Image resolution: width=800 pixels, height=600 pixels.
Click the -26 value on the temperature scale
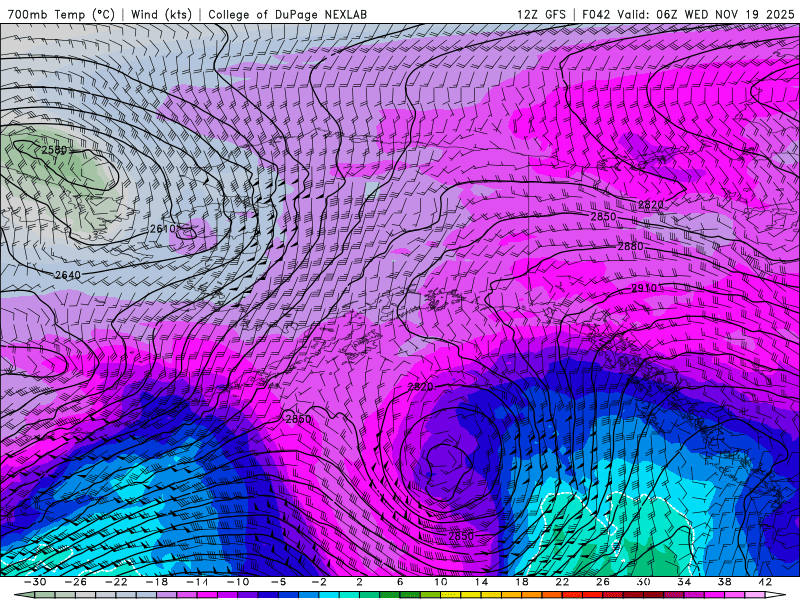[x=76, y=582]
